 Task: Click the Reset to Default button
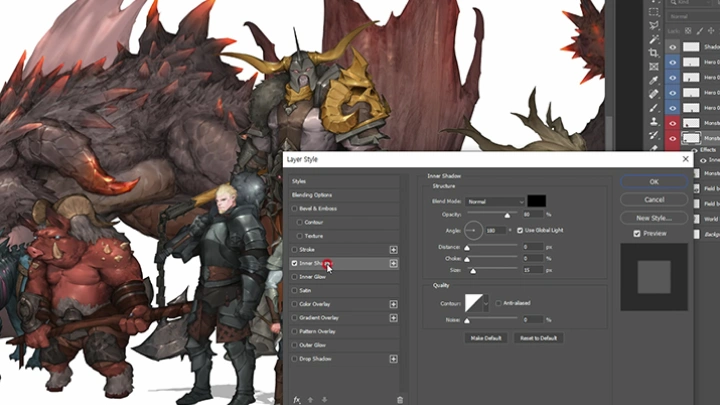click(538, 338)
